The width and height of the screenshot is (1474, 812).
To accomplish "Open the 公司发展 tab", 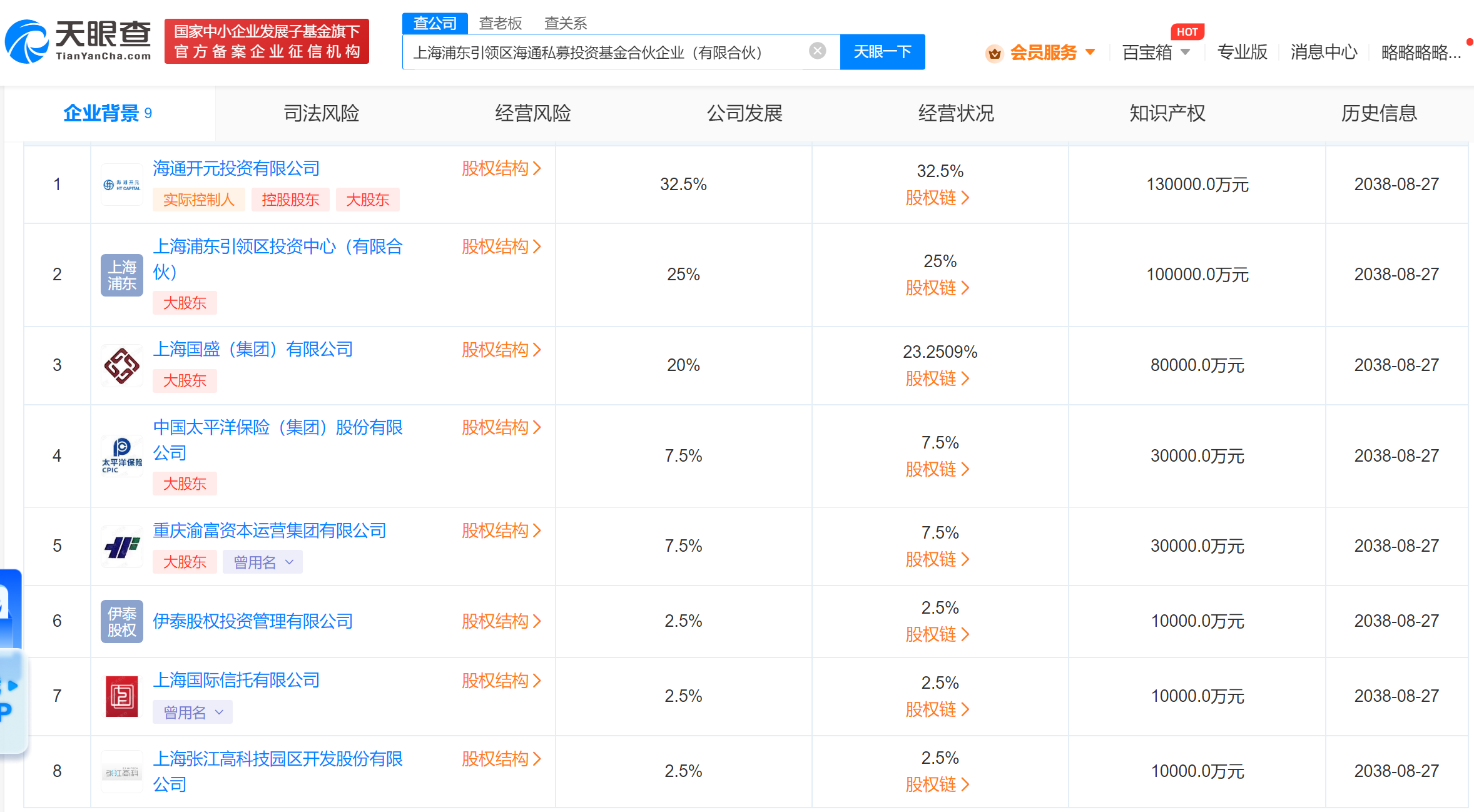I will pyautogui.click(x=745, y=113).
